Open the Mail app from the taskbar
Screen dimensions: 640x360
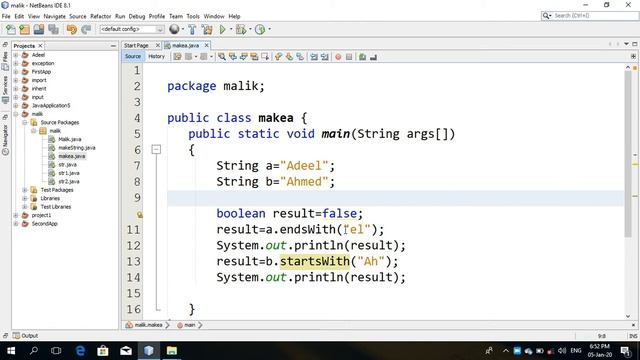(x=126, y=351)
